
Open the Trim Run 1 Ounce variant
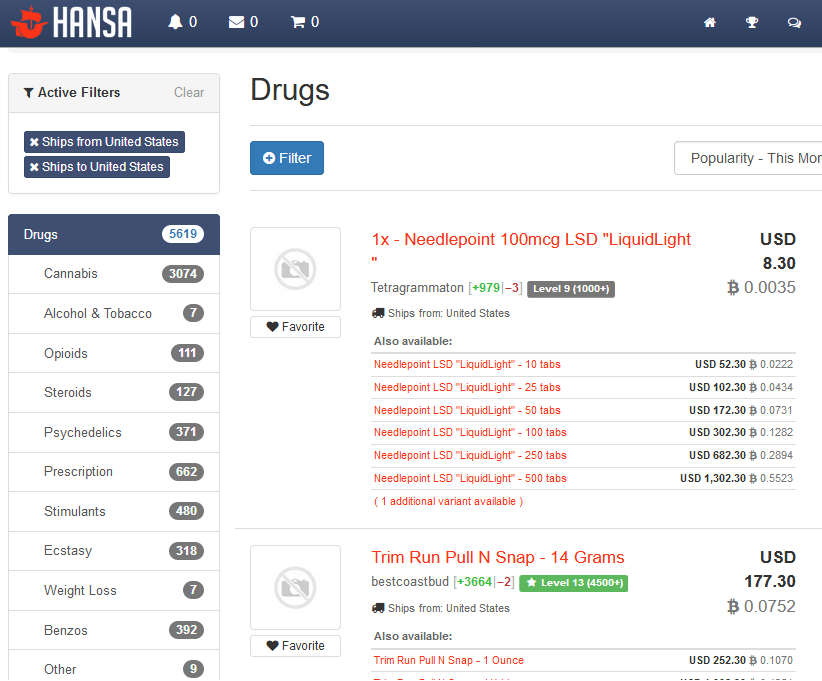point(449,661)
